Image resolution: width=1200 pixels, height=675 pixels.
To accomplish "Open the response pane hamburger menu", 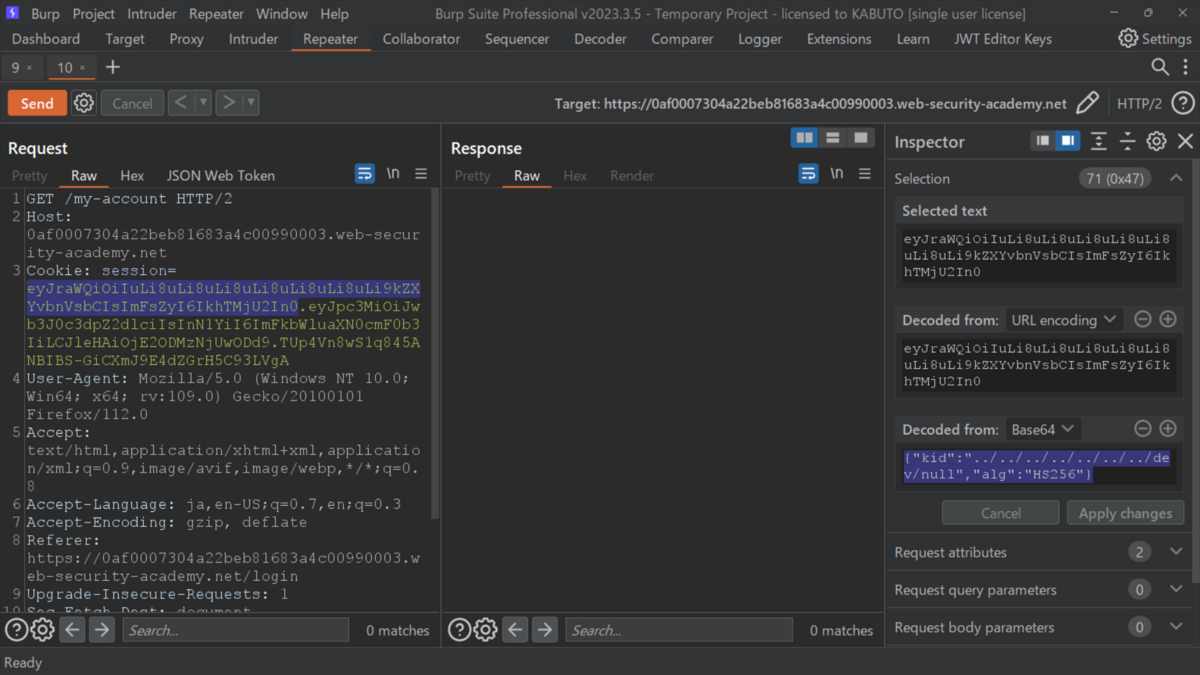I will tap(864, 174).
